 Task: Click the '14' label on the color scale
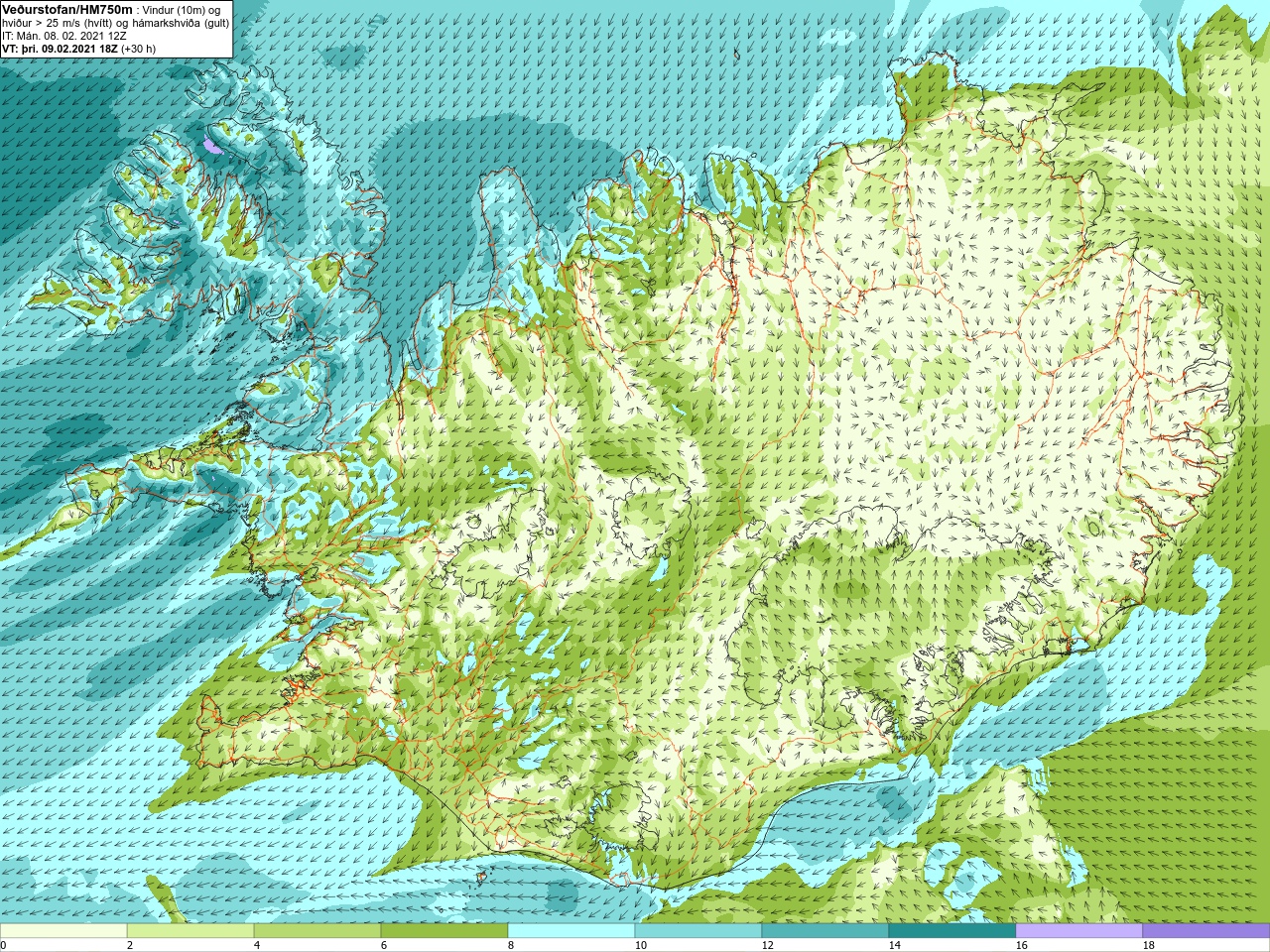pyautogui.click(x=894, y=945)
